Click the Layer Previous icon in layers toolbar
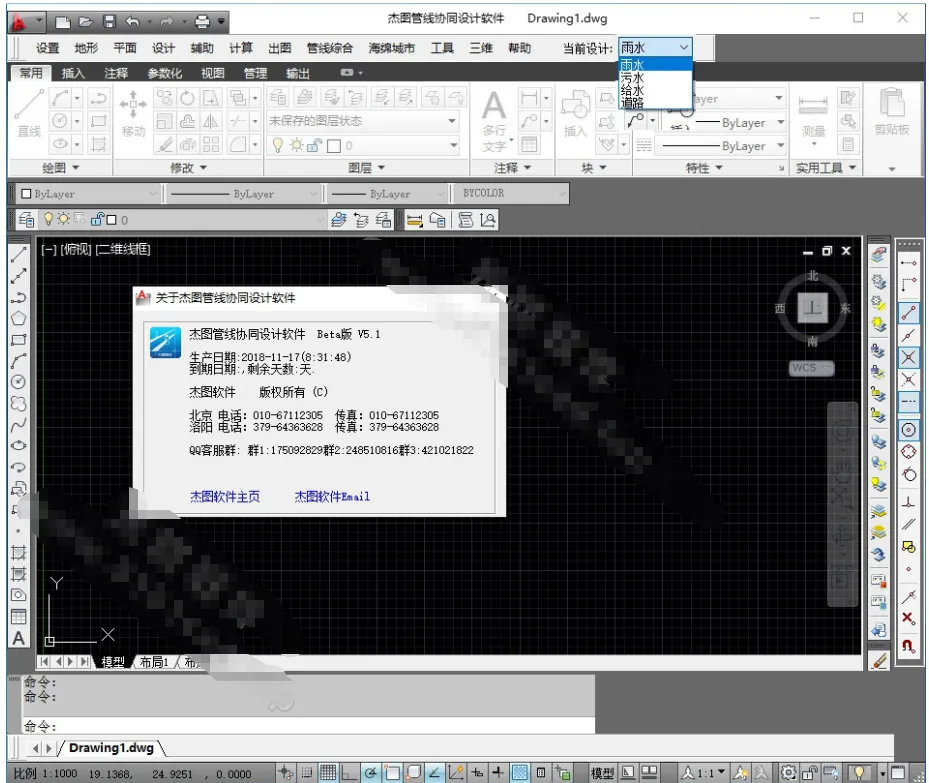 361,220
